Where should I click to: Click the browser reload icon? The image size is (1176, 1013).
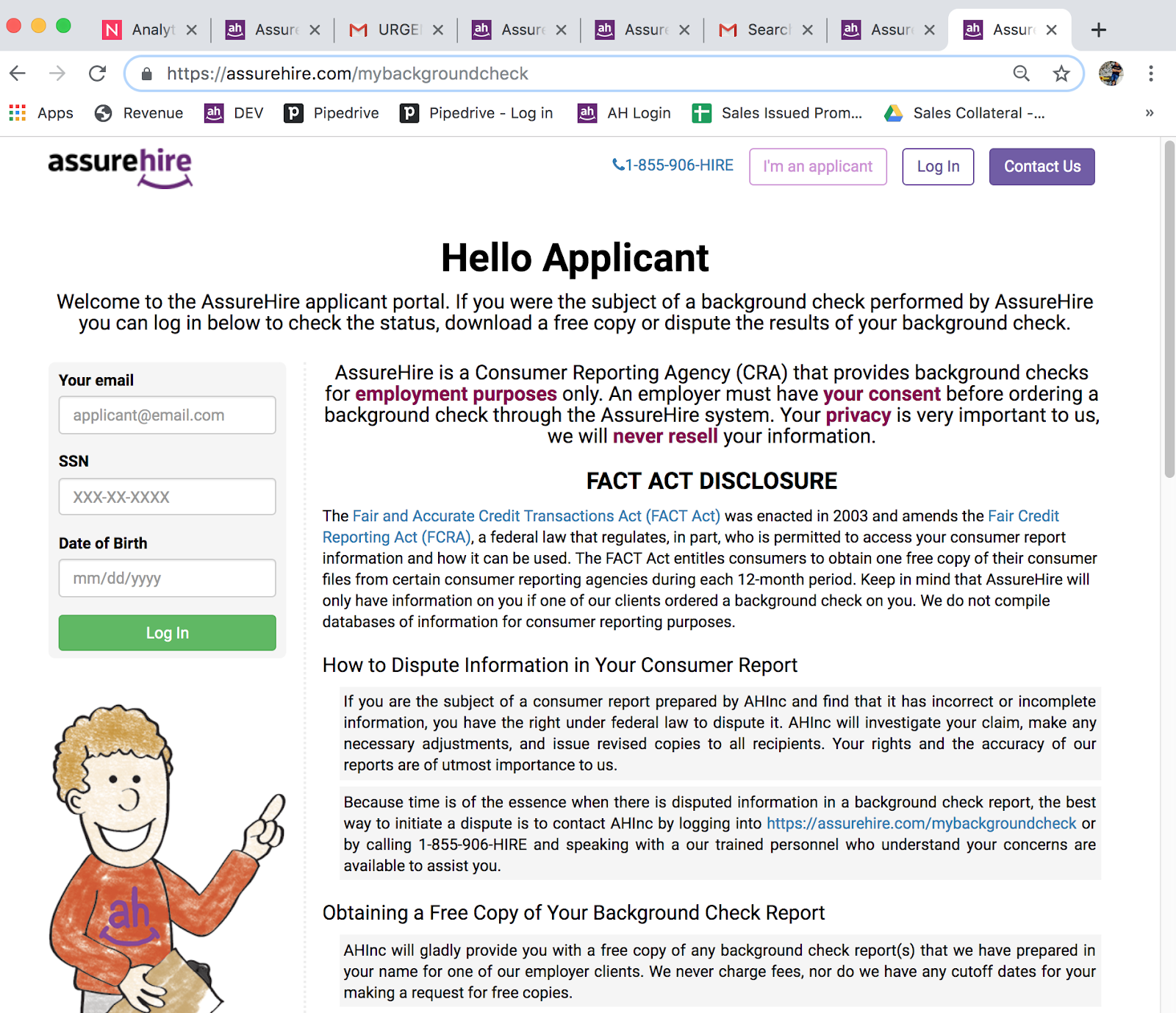tap(97, 74)
